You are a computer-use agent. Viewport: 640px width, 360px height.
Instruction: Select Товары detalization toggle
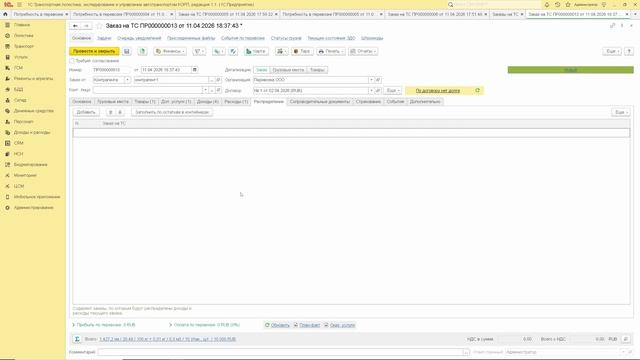pos(317,70)
